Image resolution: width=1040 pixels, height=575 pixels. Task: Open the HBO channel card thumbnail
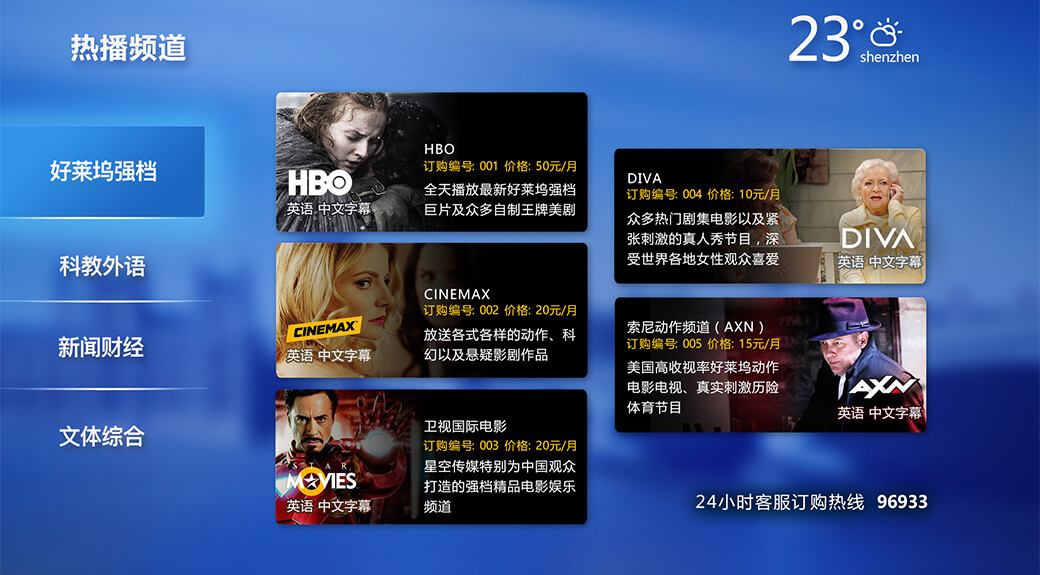pos(350,162)
